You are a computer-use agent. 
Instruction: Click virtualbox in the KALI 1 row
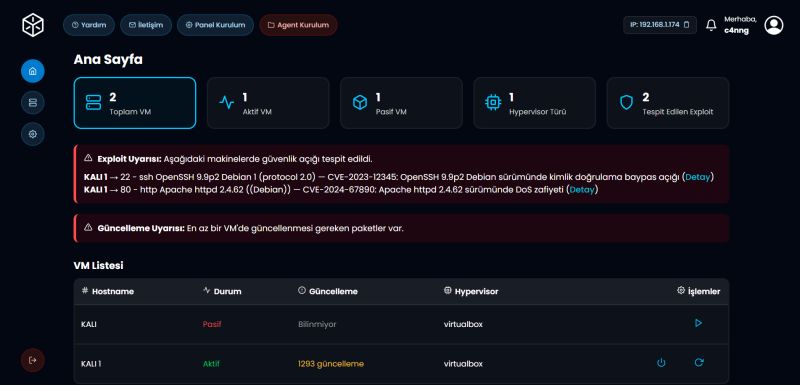coord(463,364)
